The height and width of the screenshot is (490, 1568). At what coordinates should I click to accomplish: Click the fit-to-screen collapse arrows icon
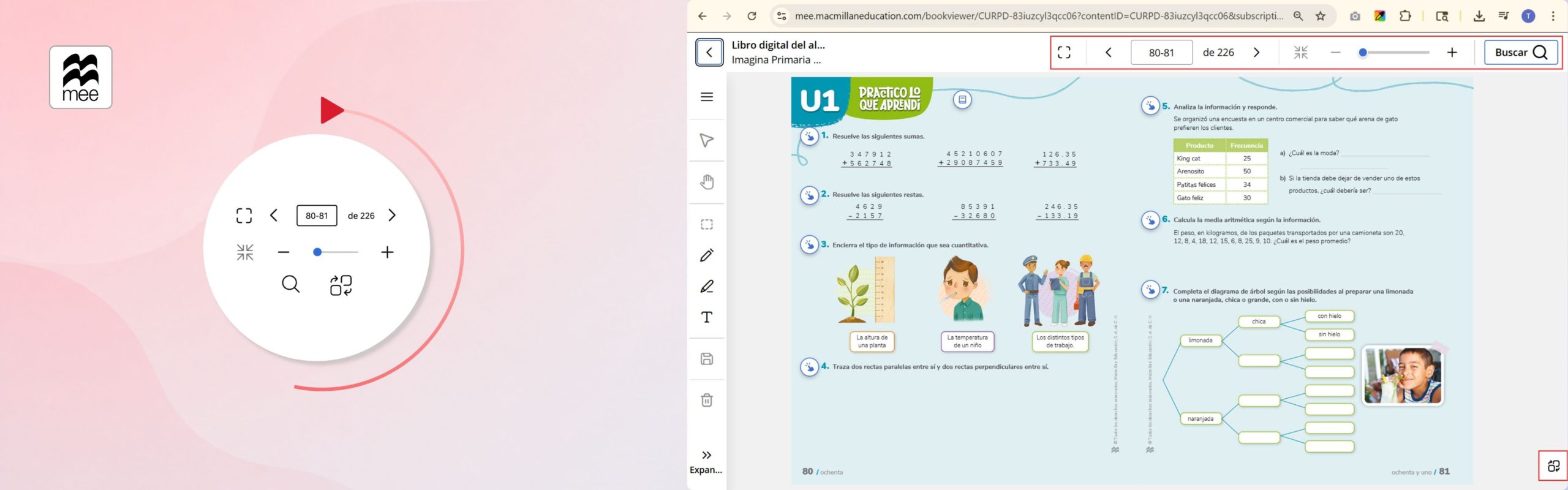[x=1300, y=53]
